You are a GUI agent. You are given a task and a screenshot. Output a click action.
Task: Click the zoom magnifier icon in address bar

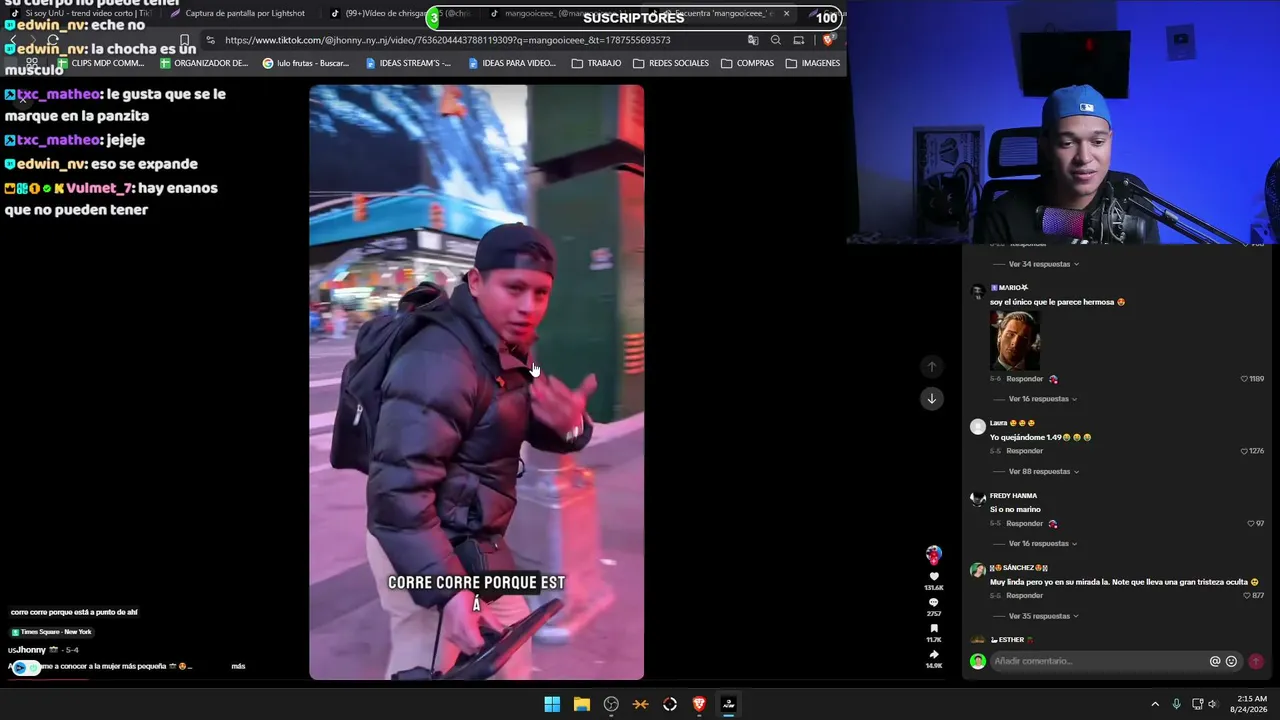click(776, 40)
